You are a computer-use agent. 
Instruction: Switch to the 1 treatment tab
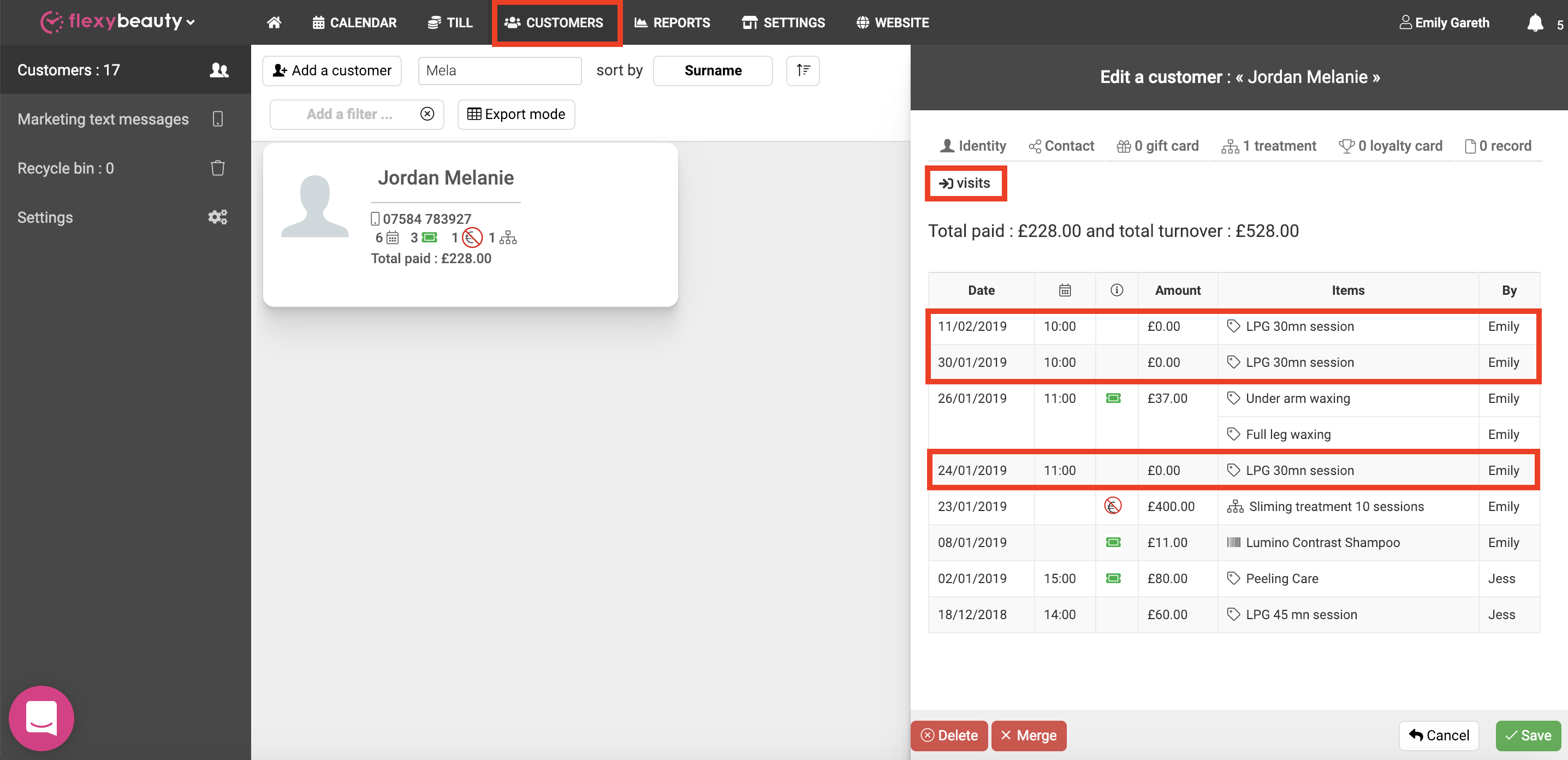(x=1269, y=146)
